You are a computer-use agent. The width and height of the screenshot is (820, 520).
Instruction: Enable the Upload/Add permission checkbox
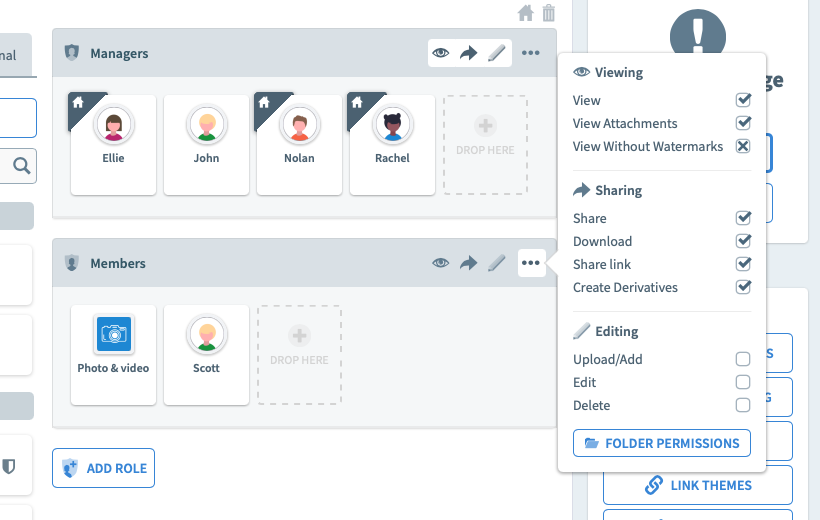click(743, 359)
